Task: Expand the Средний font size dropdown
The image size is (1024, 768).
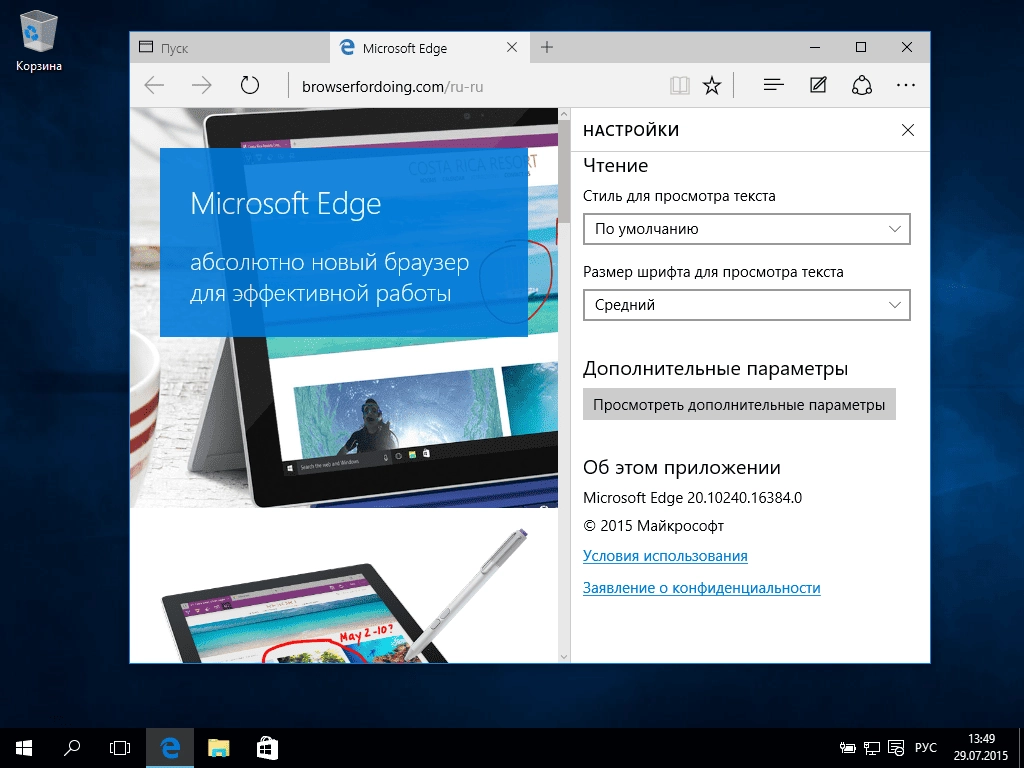Action: tap(746, 305)
